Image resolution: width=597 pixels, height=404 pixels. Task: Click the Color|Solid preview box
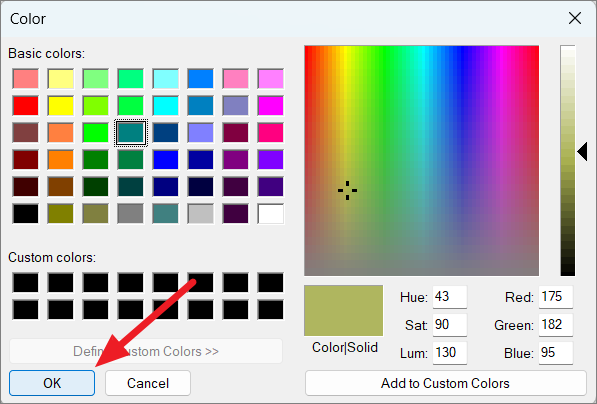[343, 311]
